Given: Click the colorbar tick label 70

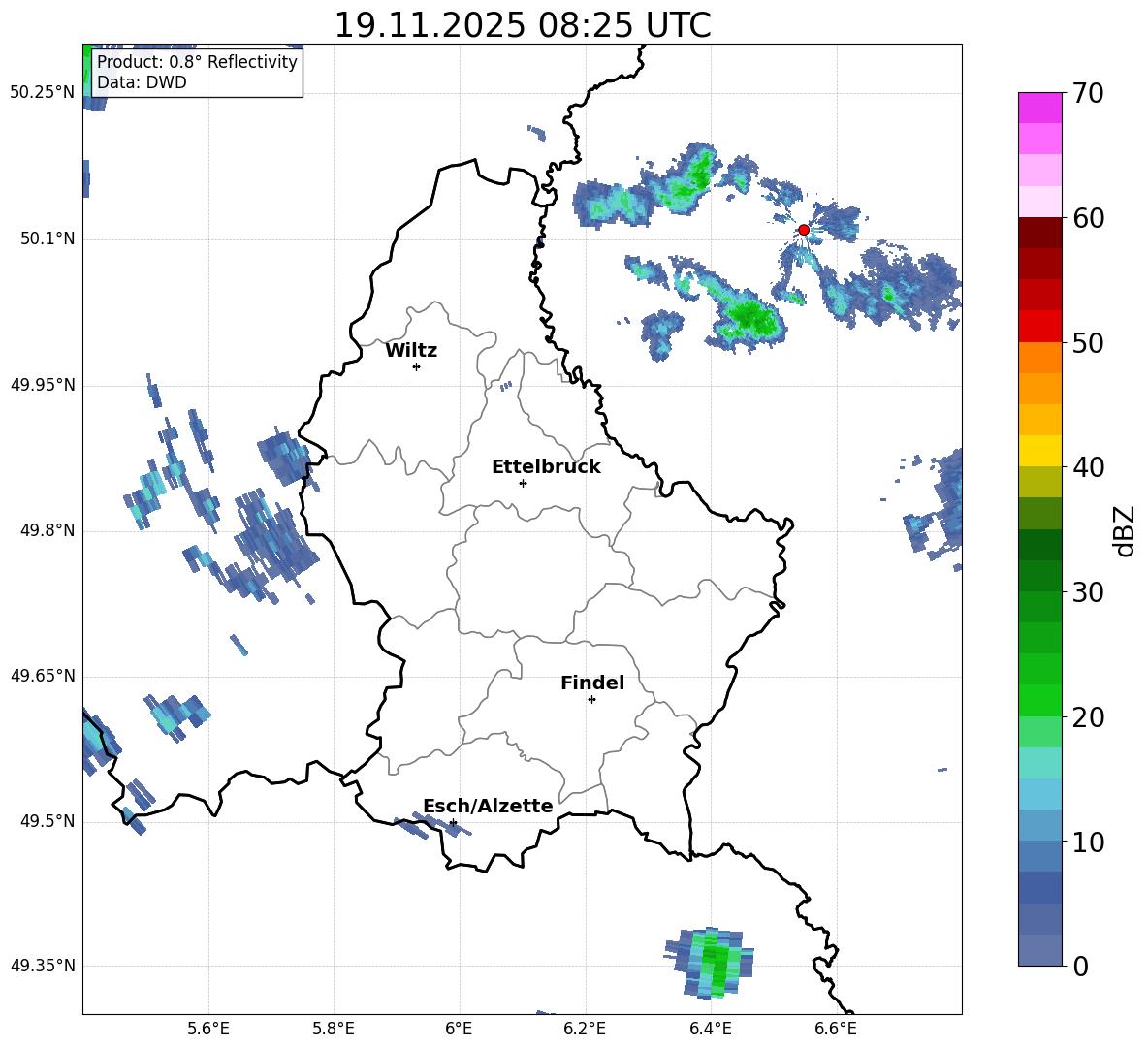Looking at the screenshot, I should [1088, 94].
